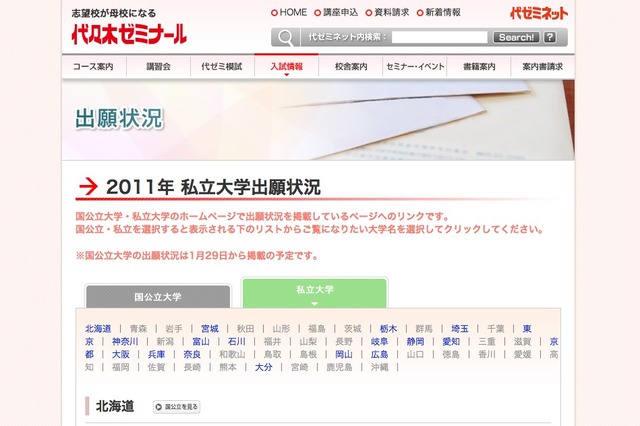Image resolution: width=640 pixels, height=426 pixels.
Task: Jump to 岐阜 prefecture link
Action: tap(380, 342)
